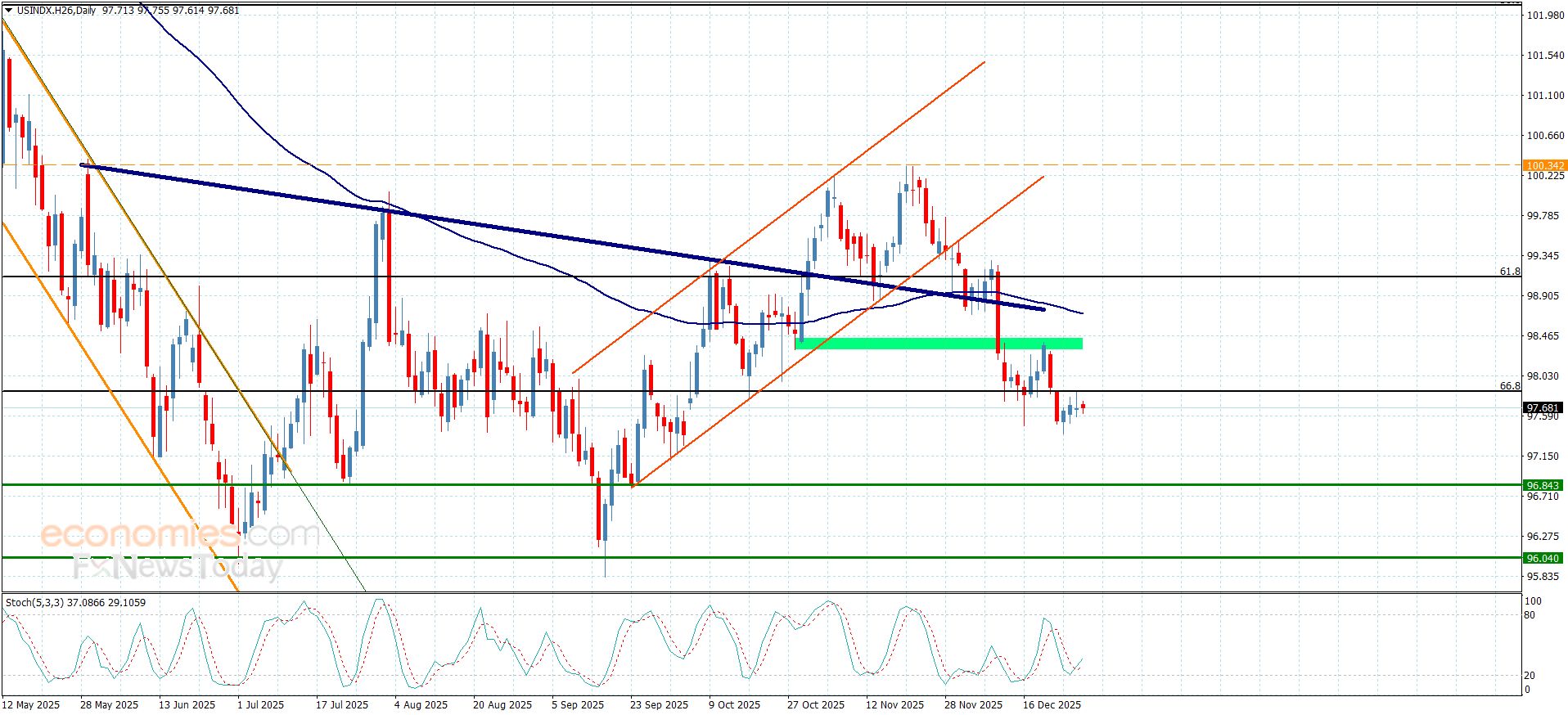Viewport: 1568px width, 715px height.
Task: Click the 66.8 Fibonacci level label
Action: (1509, 385)
